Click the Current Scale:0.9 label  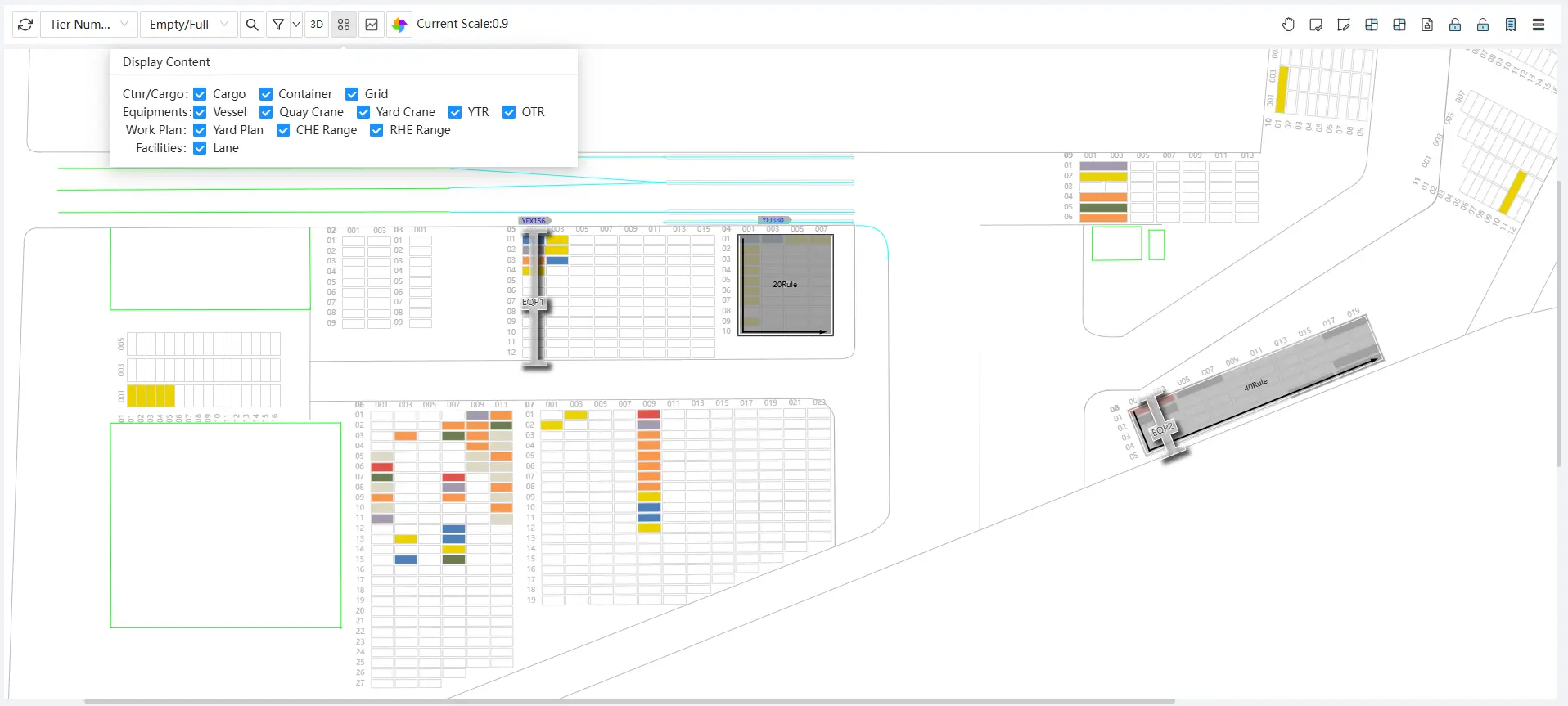coord(462,24)
